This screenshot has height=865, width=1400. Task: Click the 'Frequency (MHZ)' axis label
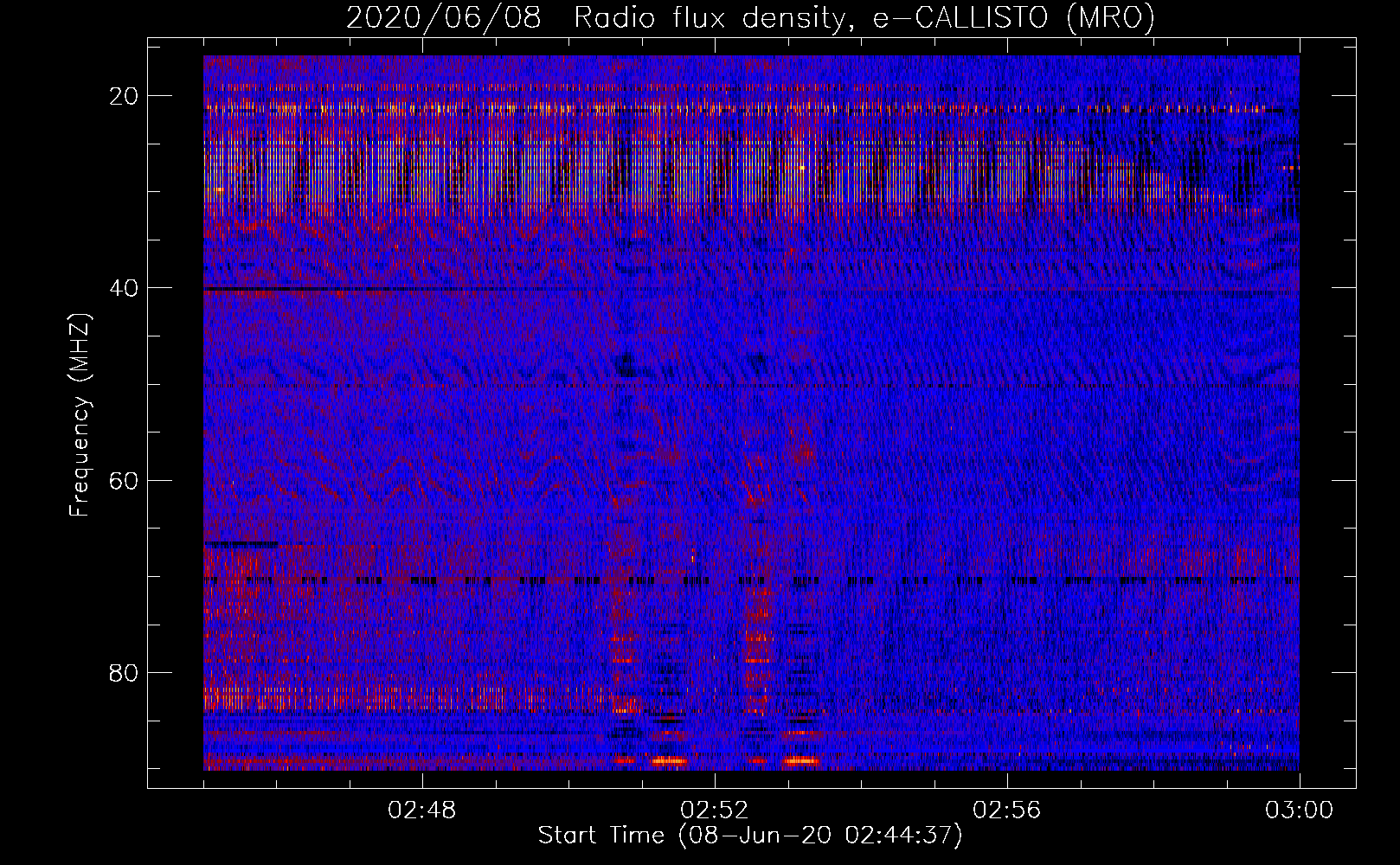point(80,415)
